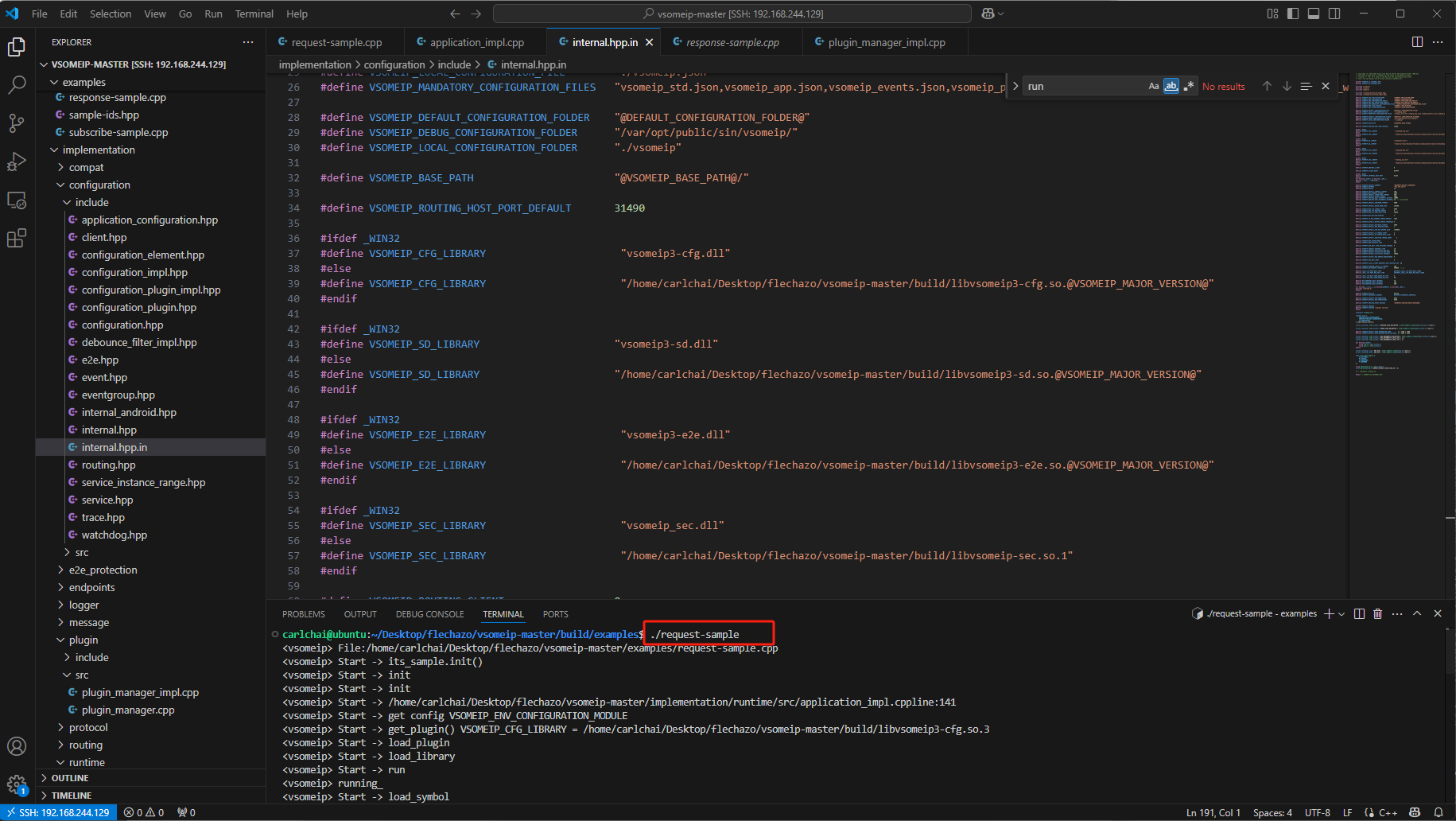
Task: Create a new terminal with plus icon
Action: click(1329, 613)
